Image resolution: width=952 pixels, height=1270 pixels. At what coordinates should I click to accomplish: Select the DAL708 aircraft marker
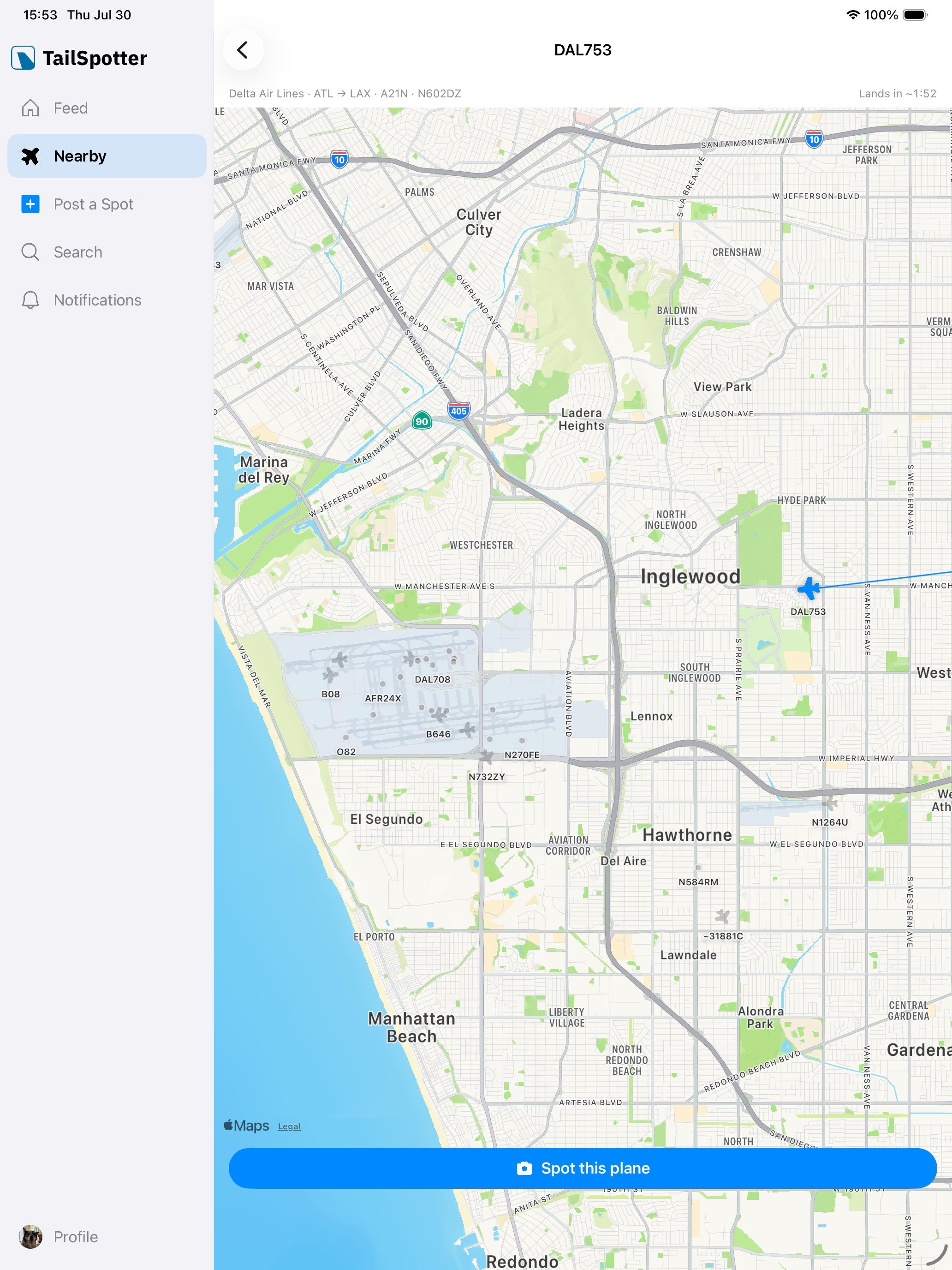pos(433,665)
